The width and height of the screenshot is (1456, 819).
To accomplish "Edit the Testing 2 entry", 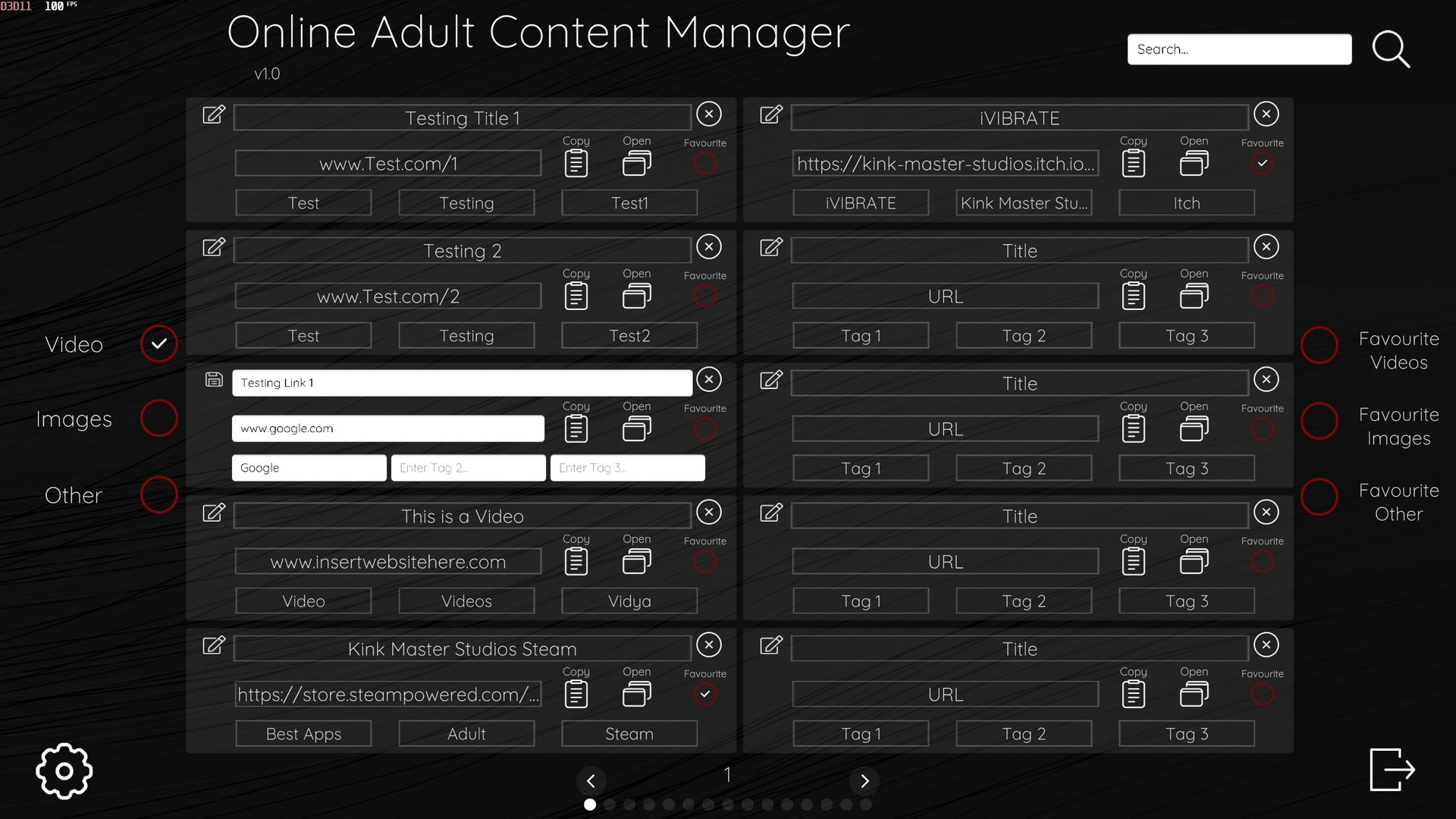I will pos(215,248).
